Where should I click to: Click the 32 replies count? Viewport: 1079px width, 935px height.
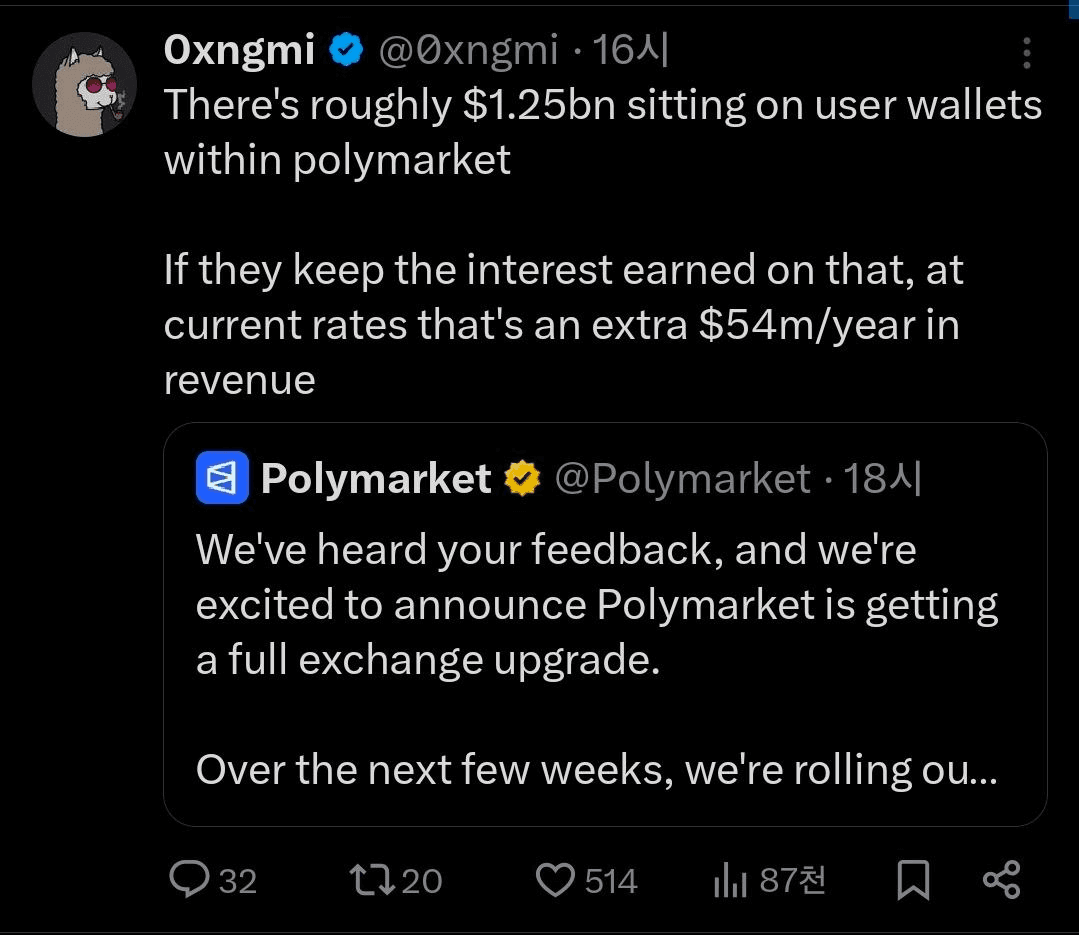[x=237, y=881]
